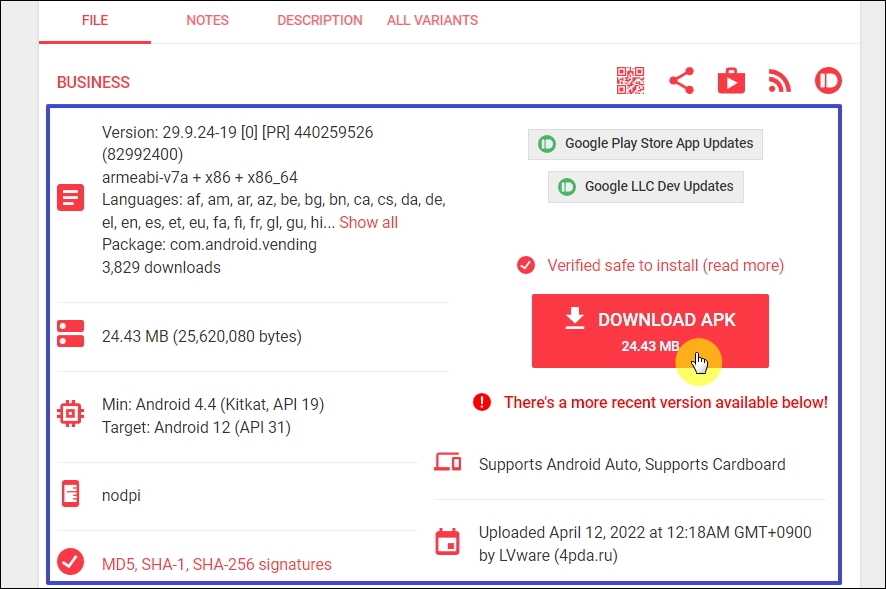Click the verified safe checkmark icon
This screenshot has width=886, height=589.
525,265
